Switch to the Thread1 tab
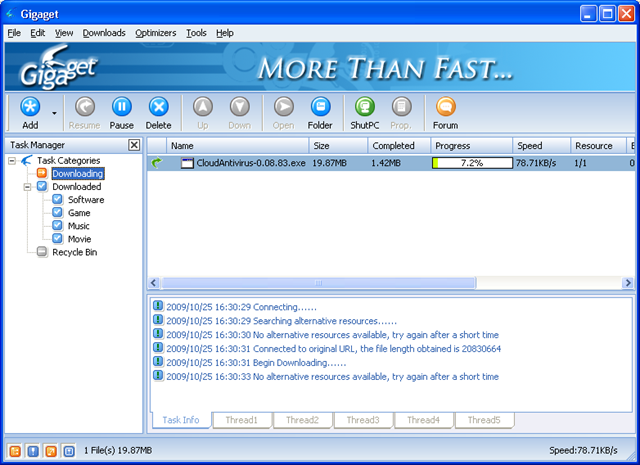The height and width of the screenshot is (465, 640). tap(242, 420)
